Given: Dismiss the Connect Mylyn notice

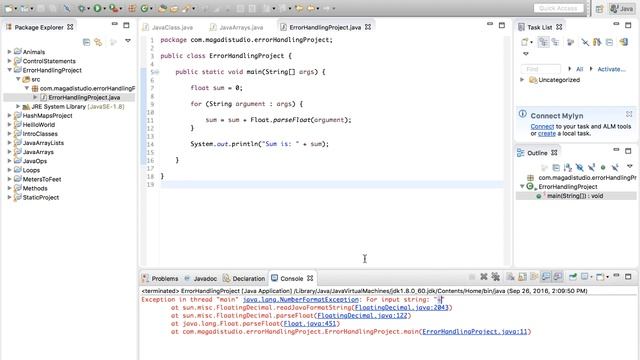Looking at the screenshot, I should pyautogui.click(x=629, y=114).
